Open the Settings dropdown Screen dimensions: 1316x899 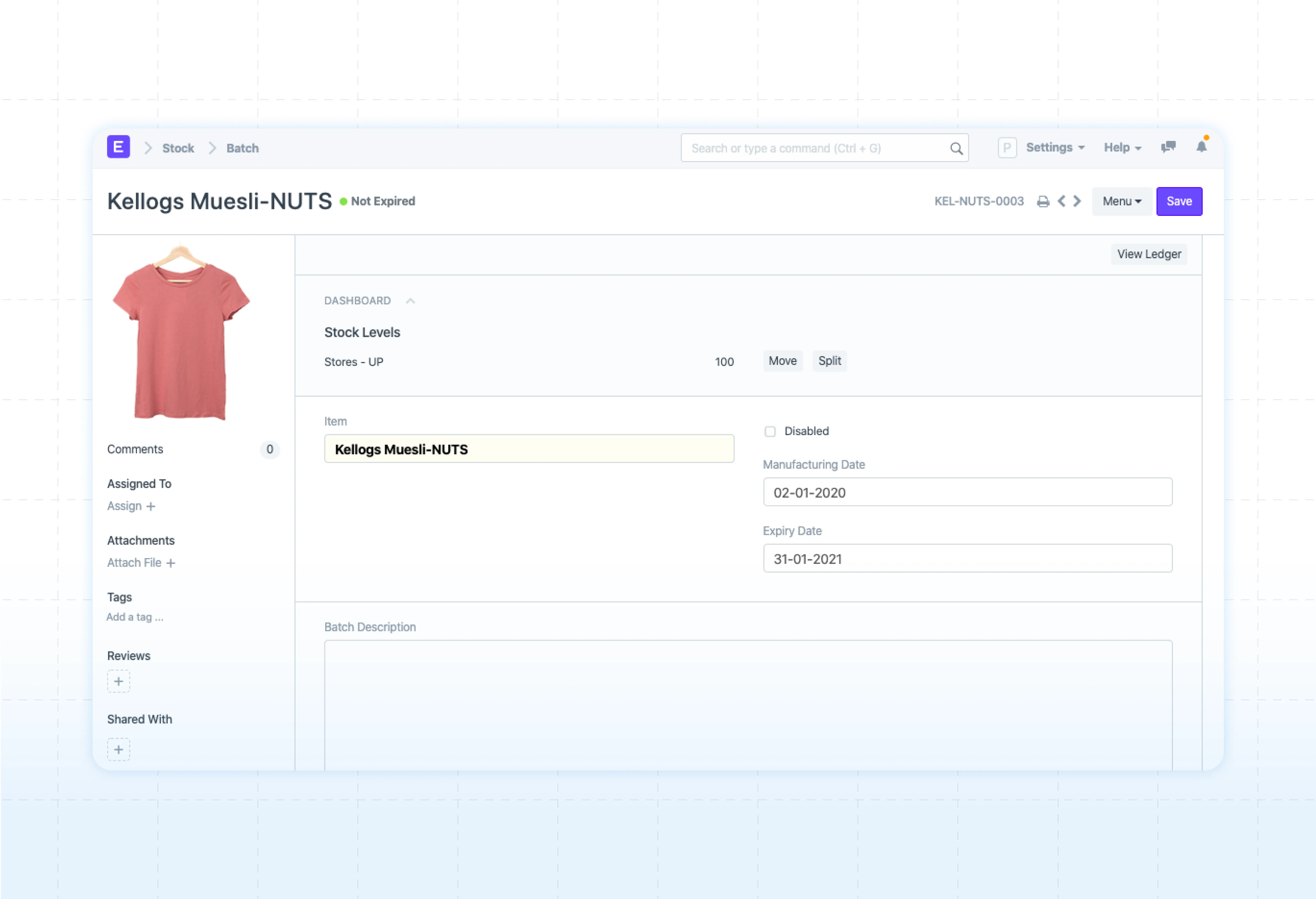1055,147
